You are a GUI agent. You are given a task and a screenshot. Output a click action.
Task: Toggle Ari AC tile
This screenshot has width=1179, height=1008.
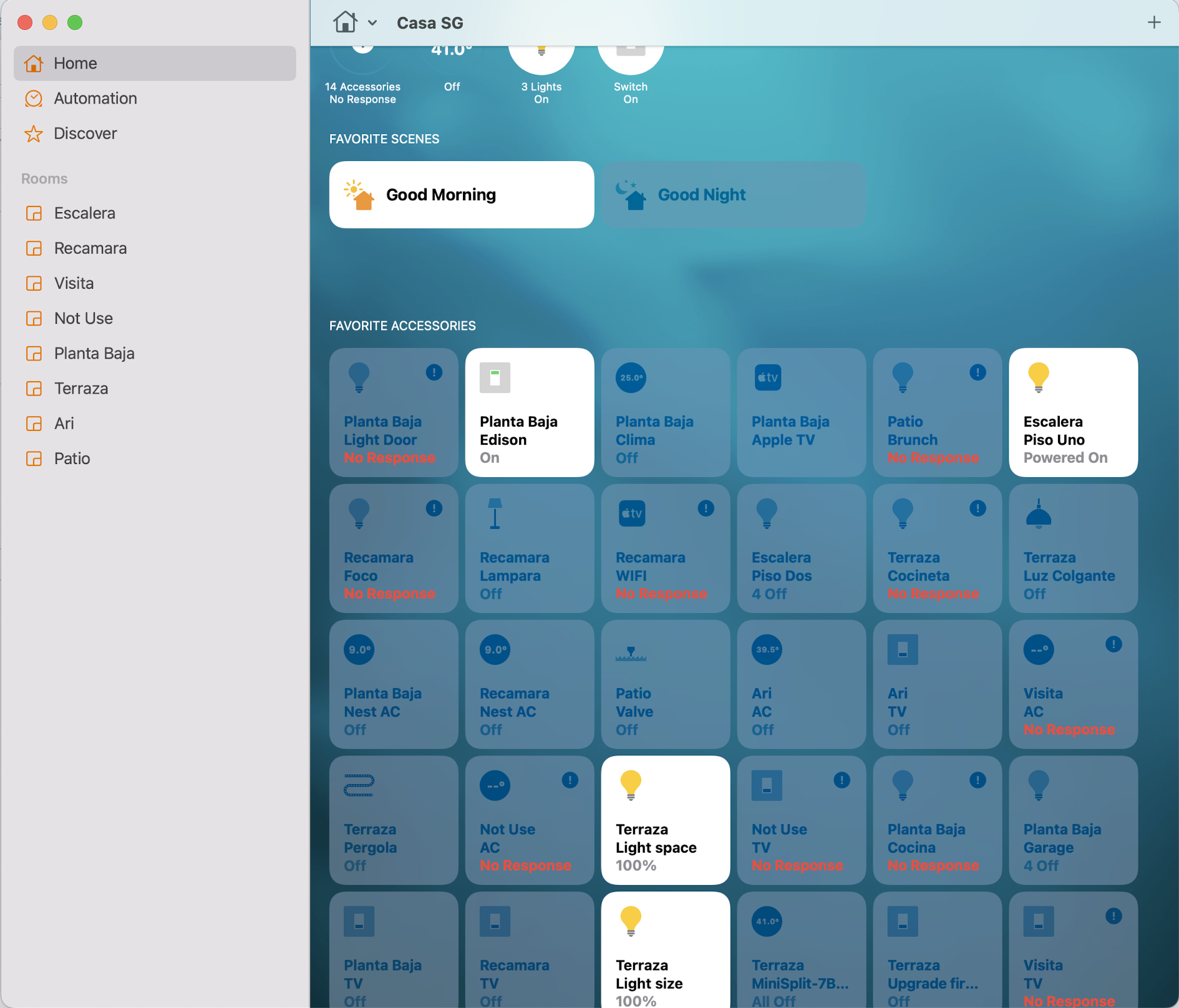click(802, 684)
